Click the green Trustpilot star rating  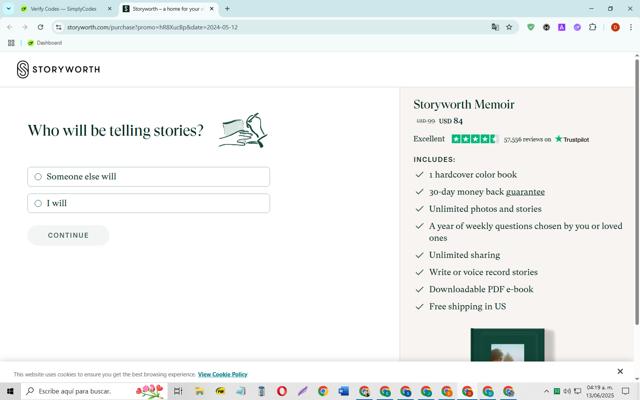pos(474,139)
